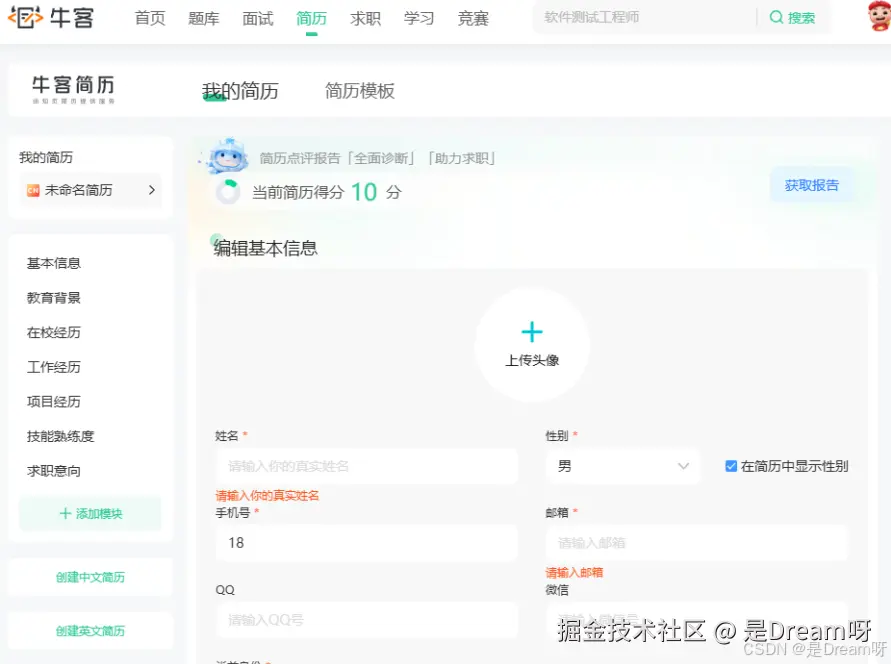Expand 未命名简历 with the chevron

point(152,191)
